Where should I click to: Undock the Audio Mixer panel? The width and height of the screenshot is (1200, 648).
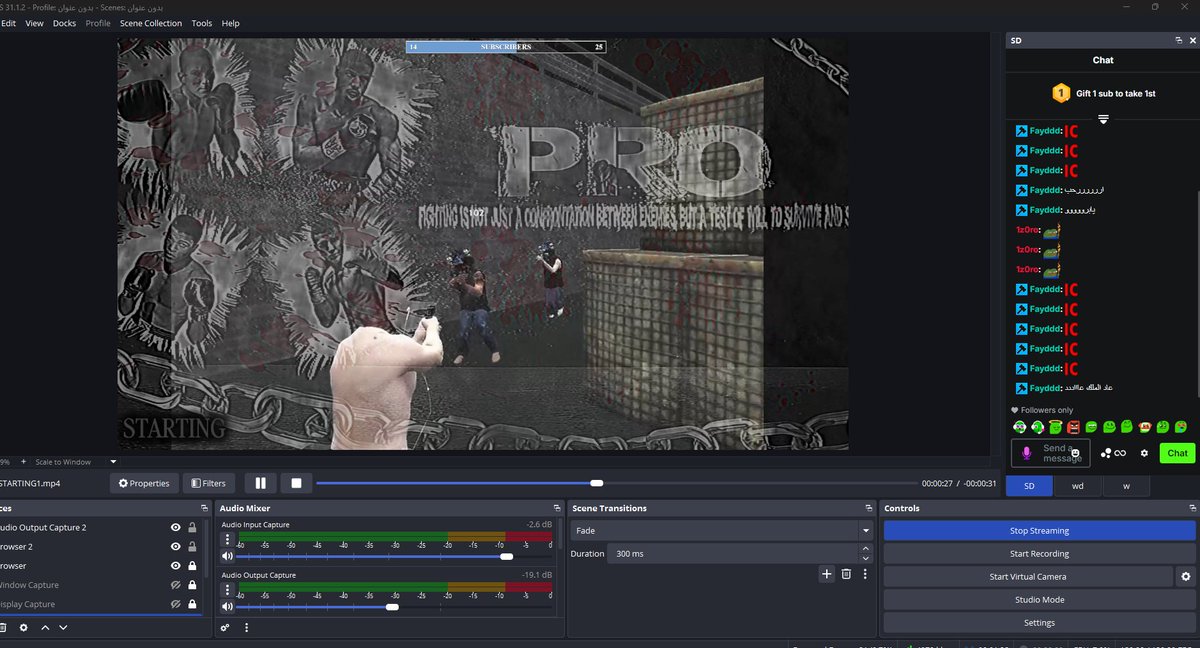557,508
